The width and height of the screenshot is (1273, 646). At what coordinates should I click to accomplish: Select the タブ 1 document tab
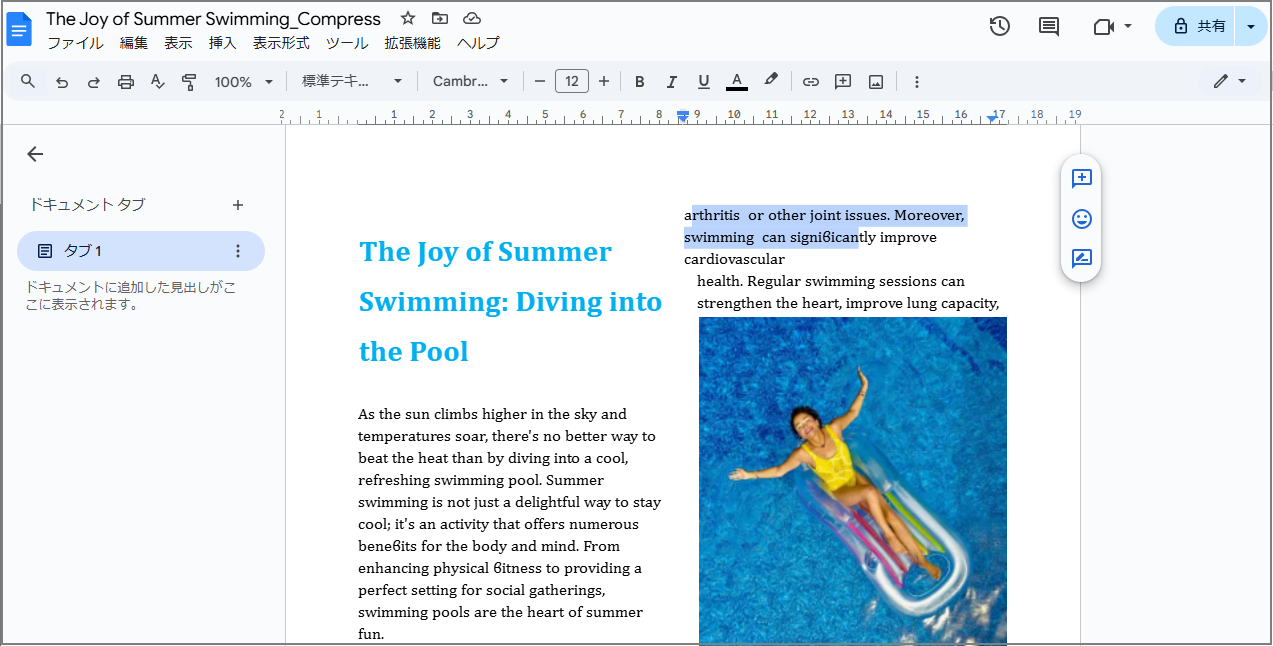click(x=141, y=251)
